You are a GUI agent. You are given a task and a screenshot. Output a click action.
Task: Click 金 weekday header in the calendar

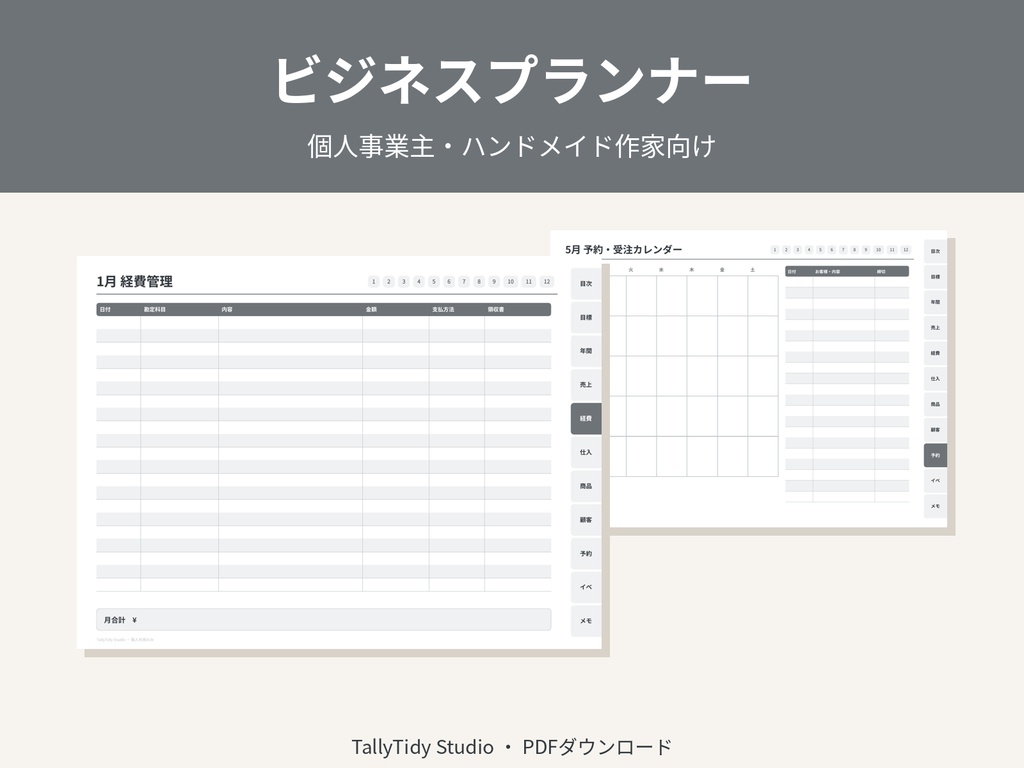coord(722,270)
